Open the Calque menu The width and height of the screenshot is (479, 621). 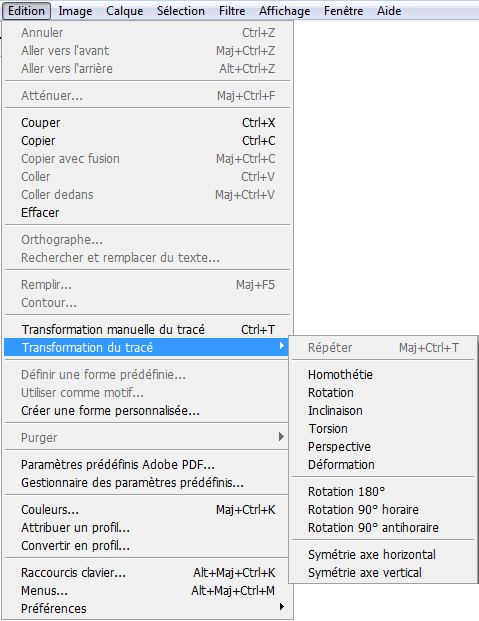[124, 11]
